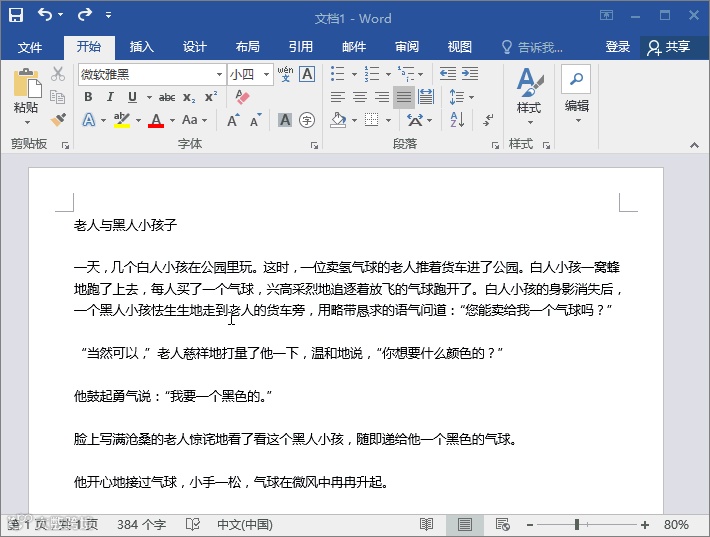
Task: Open the Font dialog launcher
Action: coord(314,145)
